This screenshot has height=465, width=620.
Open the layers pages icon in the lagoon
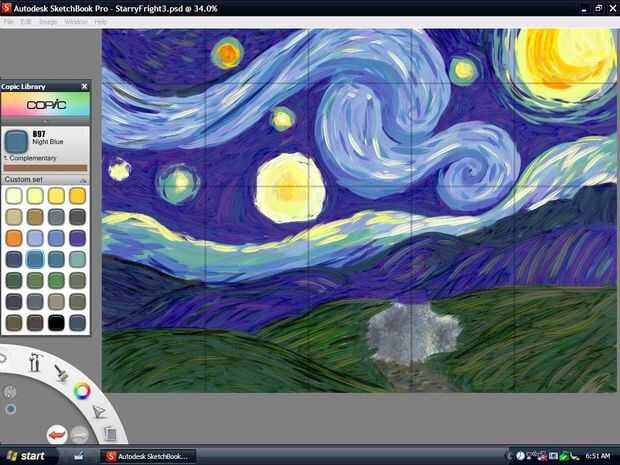110,434
